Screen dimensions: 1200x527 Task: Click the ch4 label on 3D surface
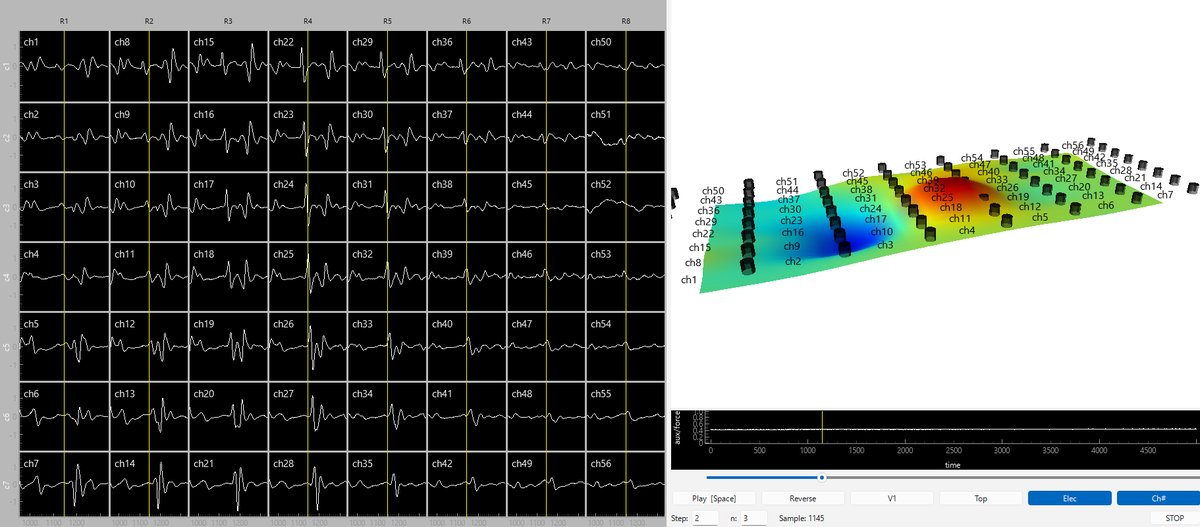(x=967, y=231)
